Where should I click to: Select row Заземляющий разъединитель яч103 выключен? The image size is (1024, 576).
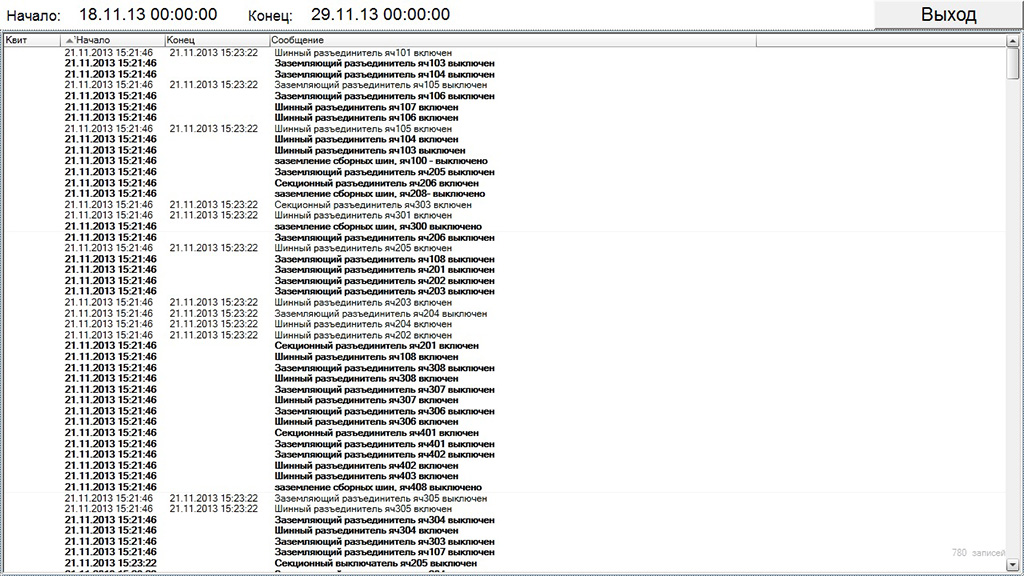[x=504, y=63]
